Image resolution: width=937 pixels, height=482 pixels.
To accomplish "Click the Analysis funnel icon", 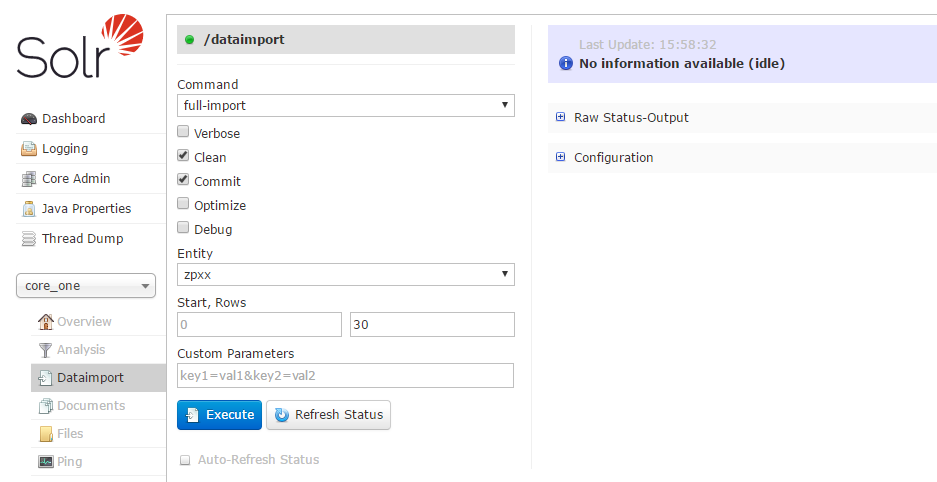I will pyautogui.click(x=45, y=350).
